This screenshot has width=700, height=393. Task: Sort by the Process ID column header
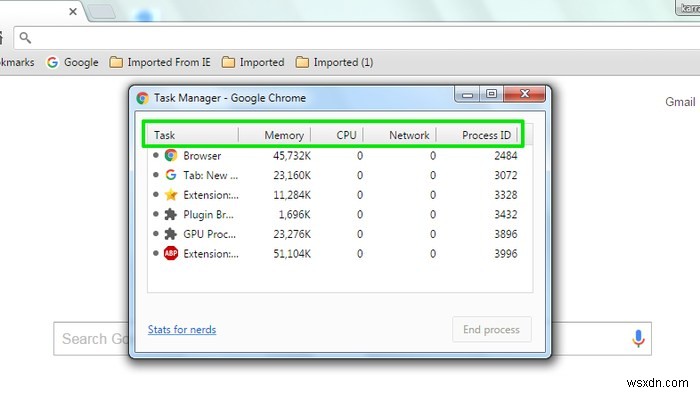[477, 135]
